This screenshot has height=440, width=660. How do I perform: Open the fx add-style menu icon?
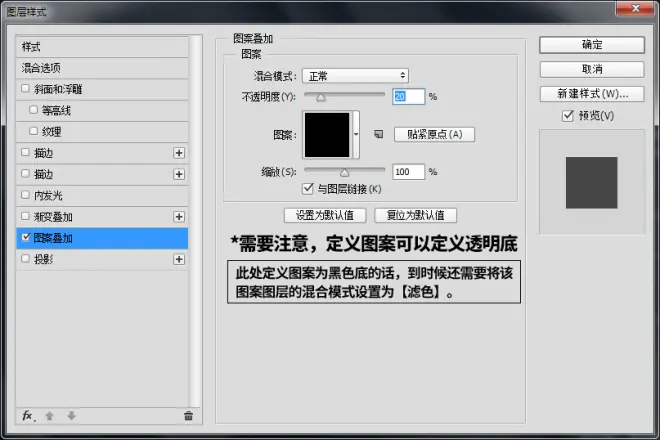click(x=28, y=416)
